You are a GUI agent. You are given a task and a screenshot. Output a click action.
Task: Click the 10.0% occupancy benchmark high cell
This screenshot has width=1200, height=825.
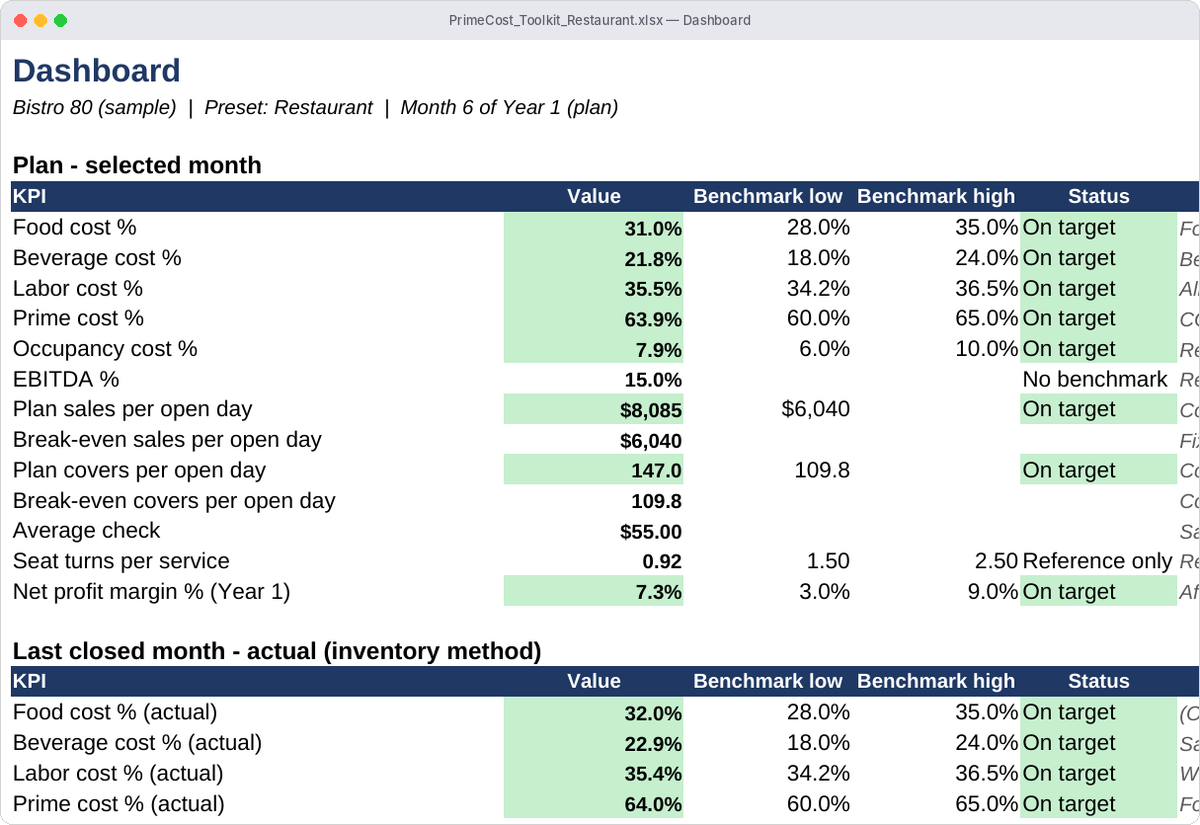pyautogui.click(x=986, y=349)
